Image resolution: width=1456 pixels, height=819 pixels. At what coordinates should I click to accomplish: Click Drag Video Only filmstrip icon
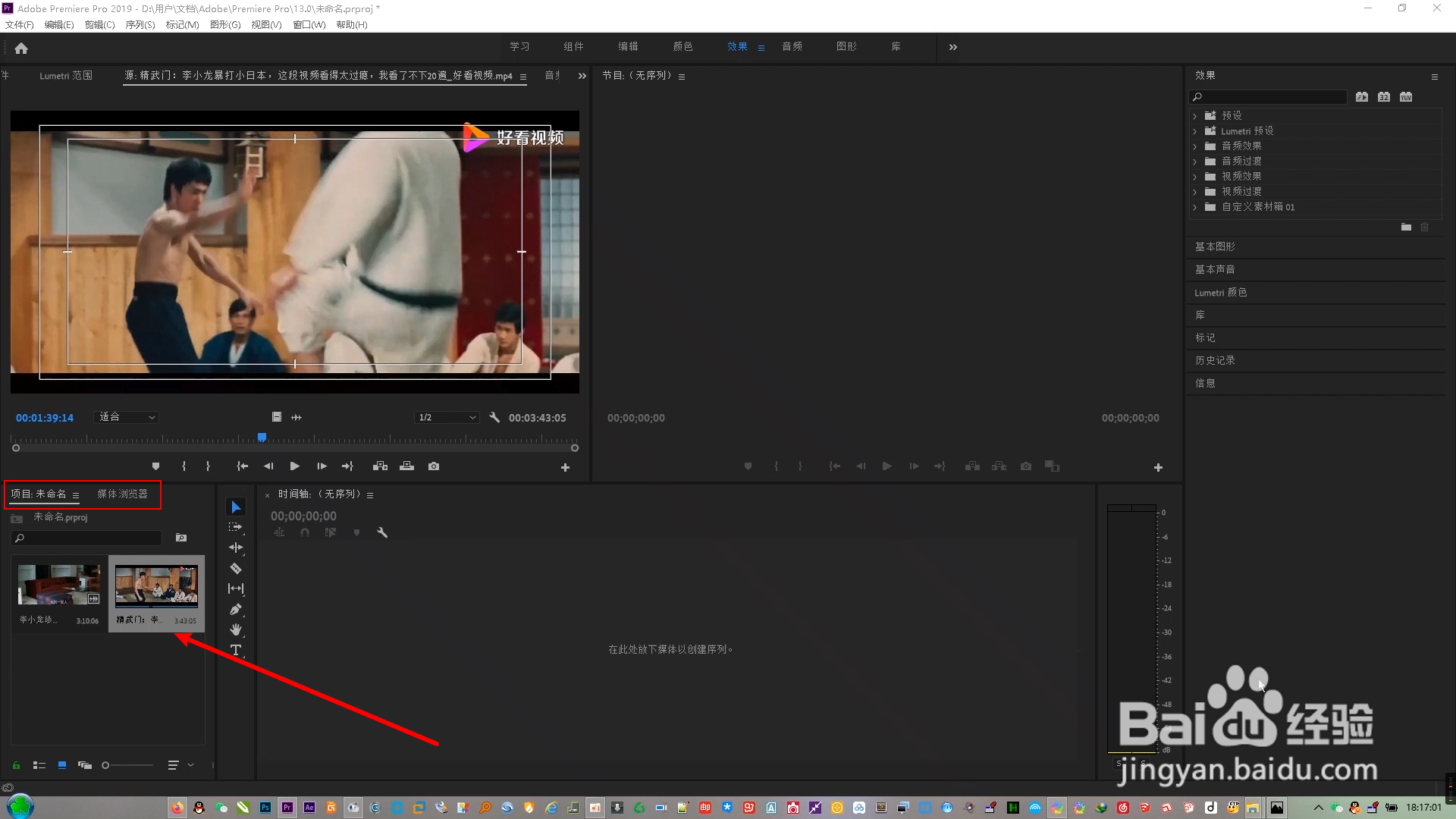277,417
